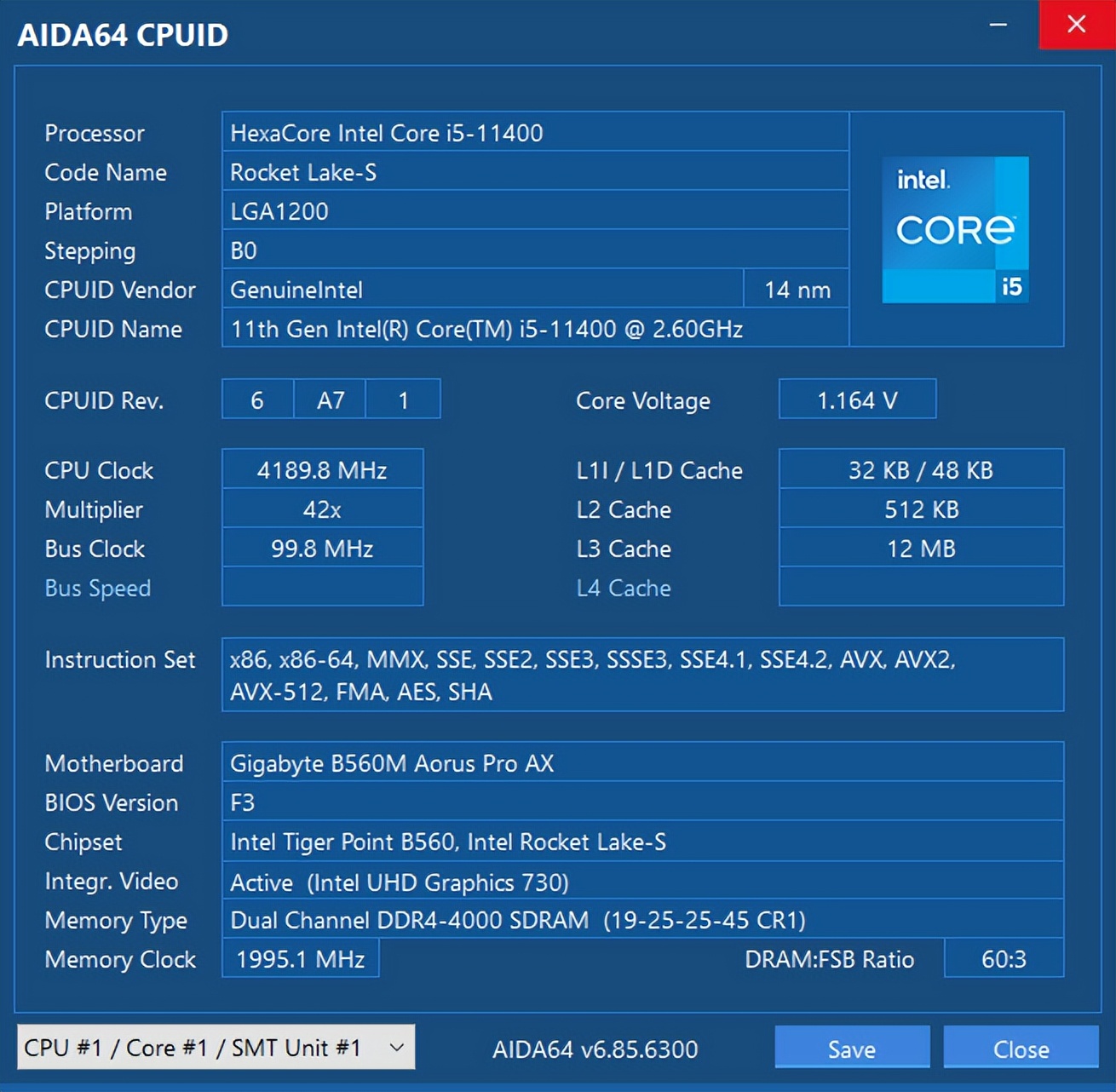The width and height of the screenshot is (1116, 1092).
Task: Click the Multiplier value 42x
Action: tap(322, 509)
